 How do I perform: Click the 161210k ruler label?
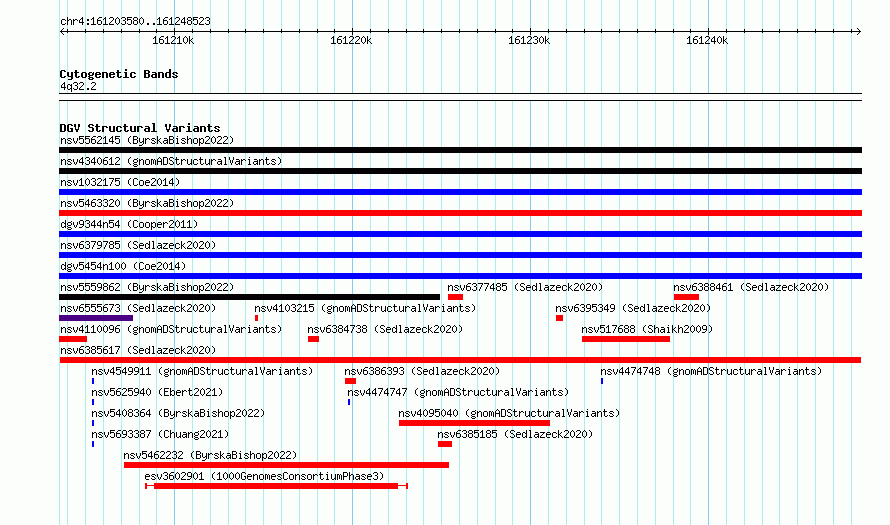coord(173,40)
